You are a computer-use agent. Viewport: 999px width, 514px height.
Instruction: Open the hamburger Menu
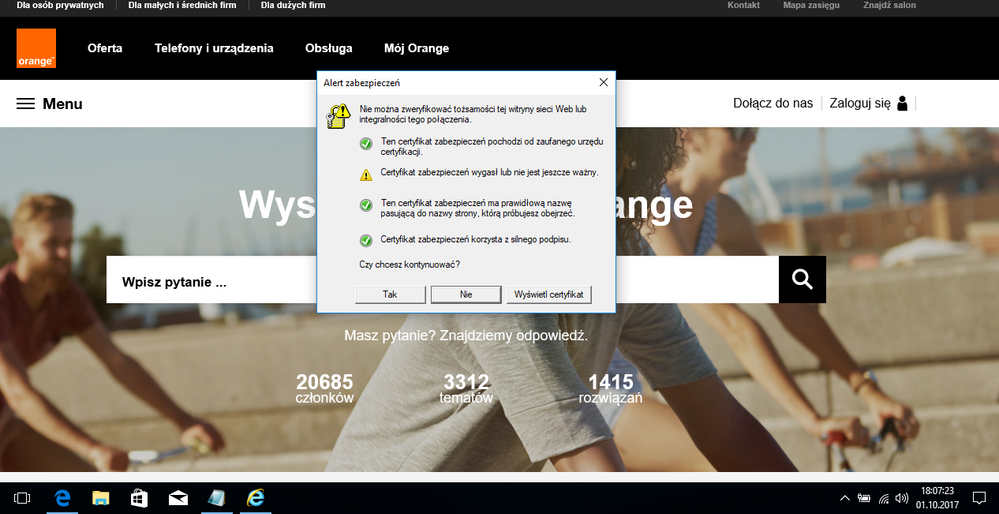pos(49,104)
